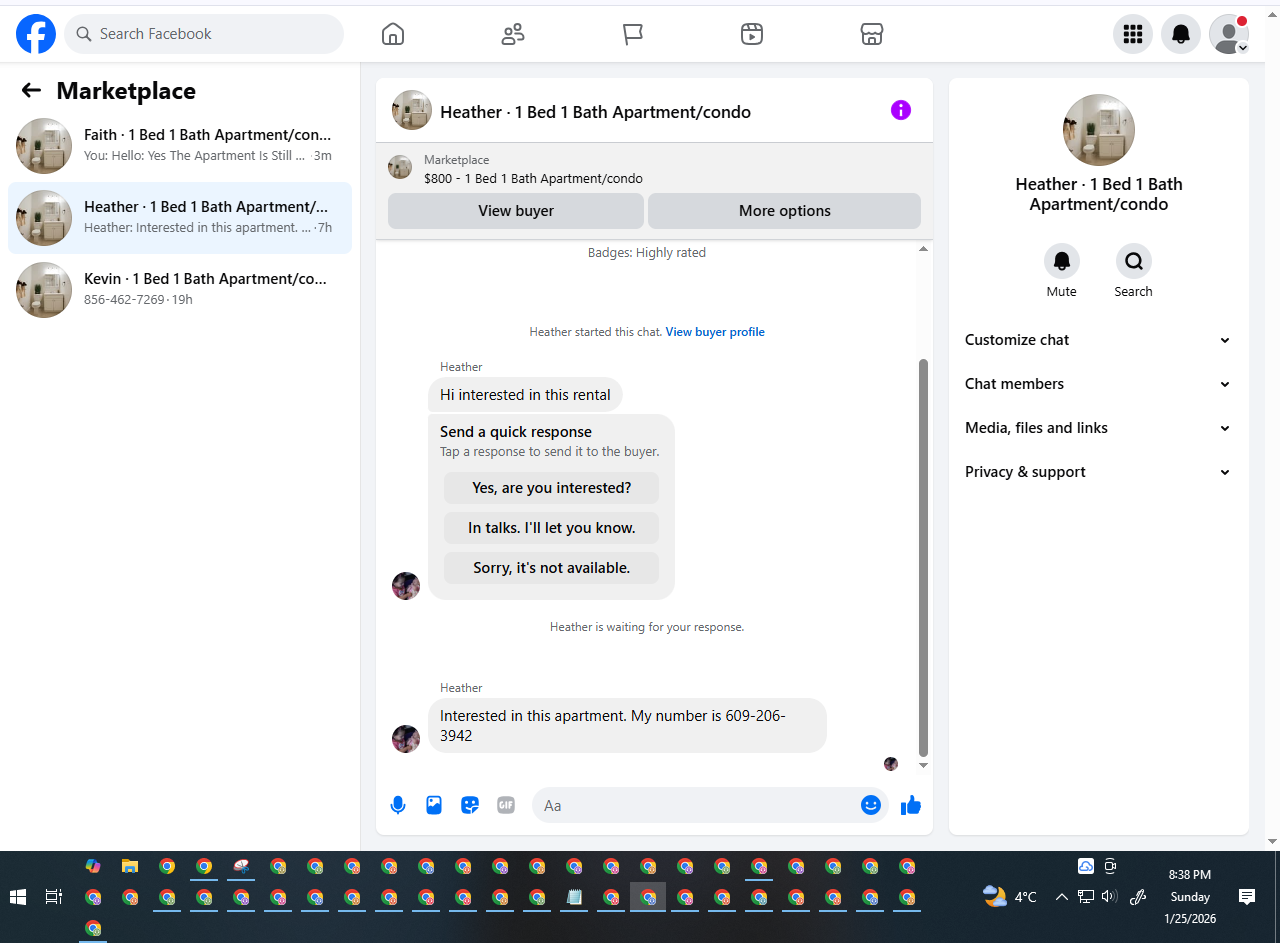Expand the Customize chat section
The image size is (1280, 943).
pos(1098,340)
